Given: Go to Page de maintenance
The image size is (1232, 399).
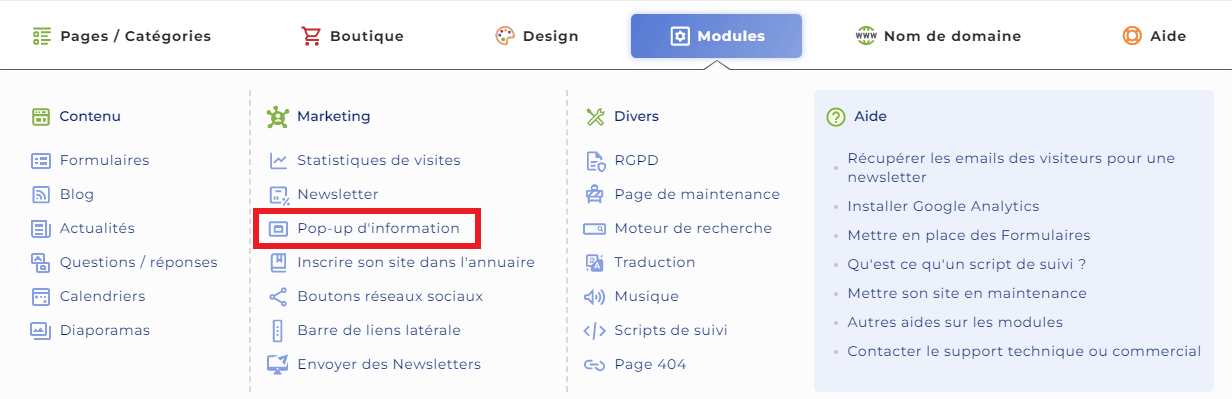Looking at the screenshot, I should coord(697,194).
